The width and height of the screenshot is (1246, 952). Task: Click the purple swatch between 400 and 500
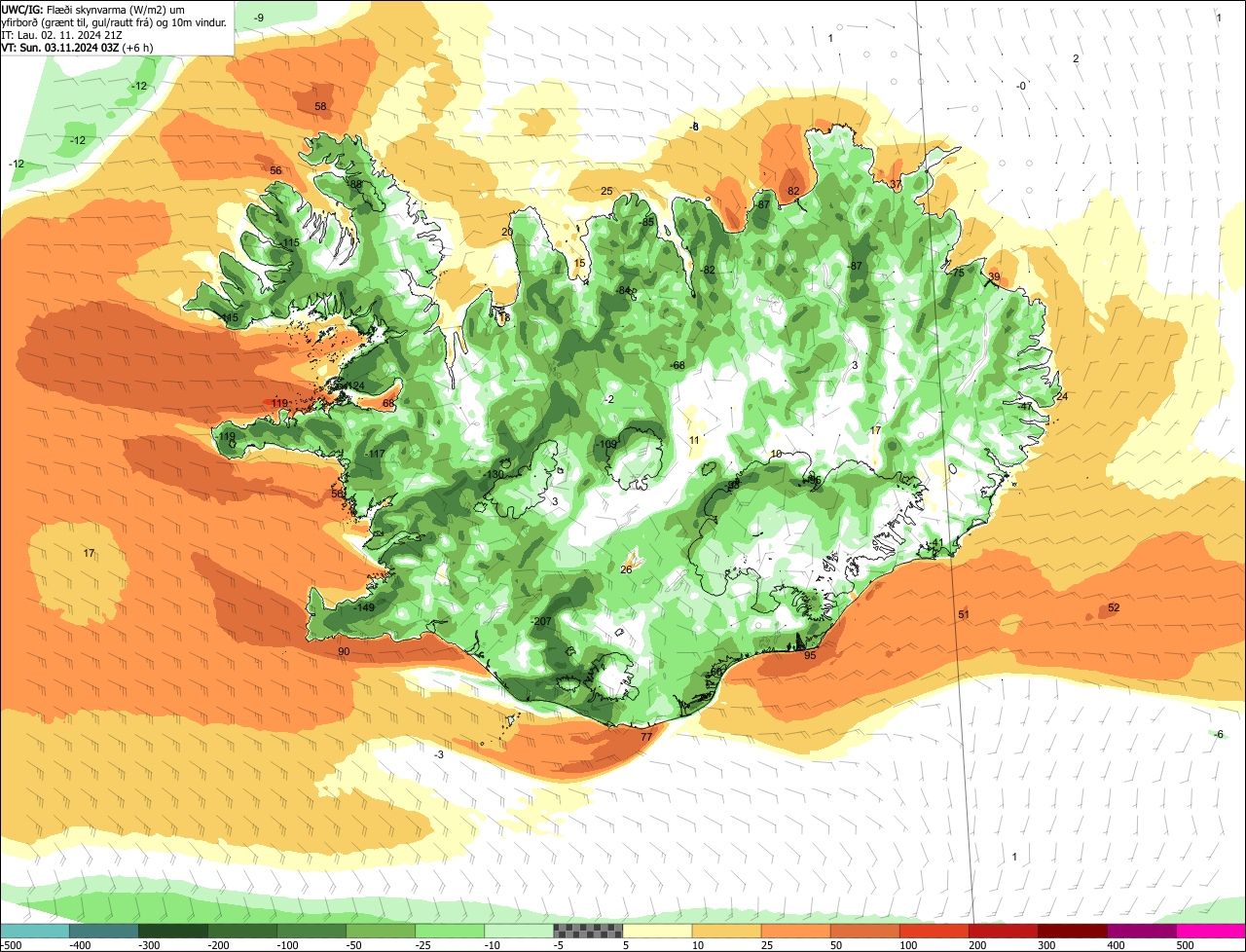(x=1141, y=932)
